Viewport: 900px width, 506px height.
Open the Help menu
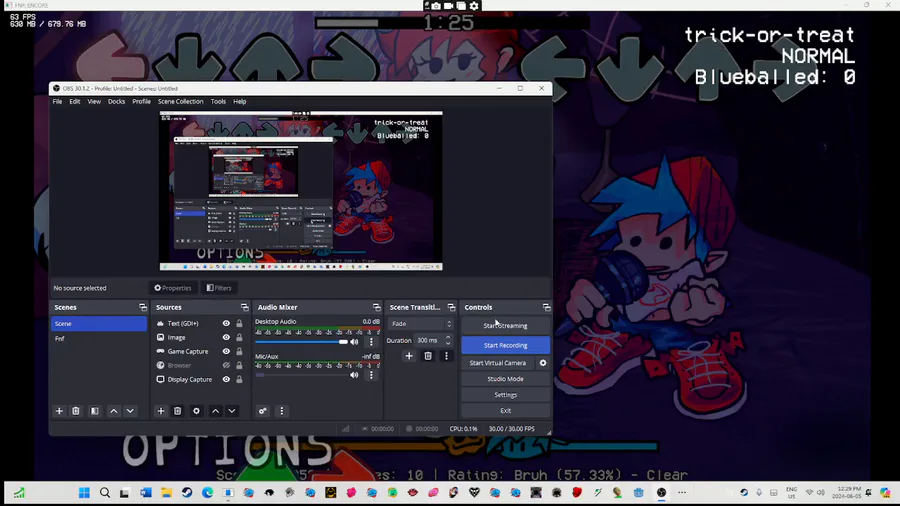coord(239,102)
